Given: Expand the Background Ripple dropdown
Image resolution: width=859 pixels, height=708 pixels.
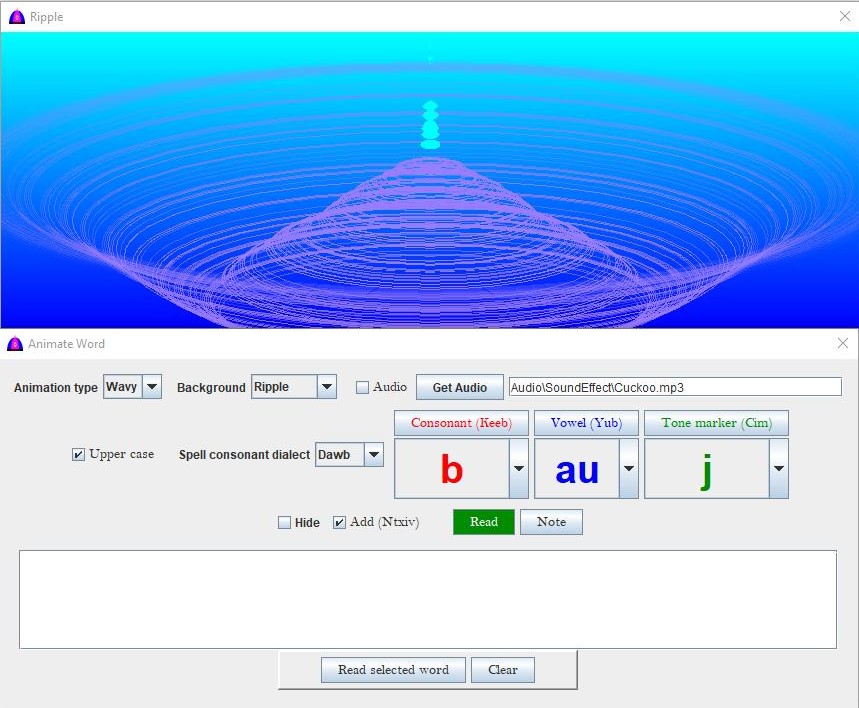Looking at the screenshot, I should click(326, 387).
